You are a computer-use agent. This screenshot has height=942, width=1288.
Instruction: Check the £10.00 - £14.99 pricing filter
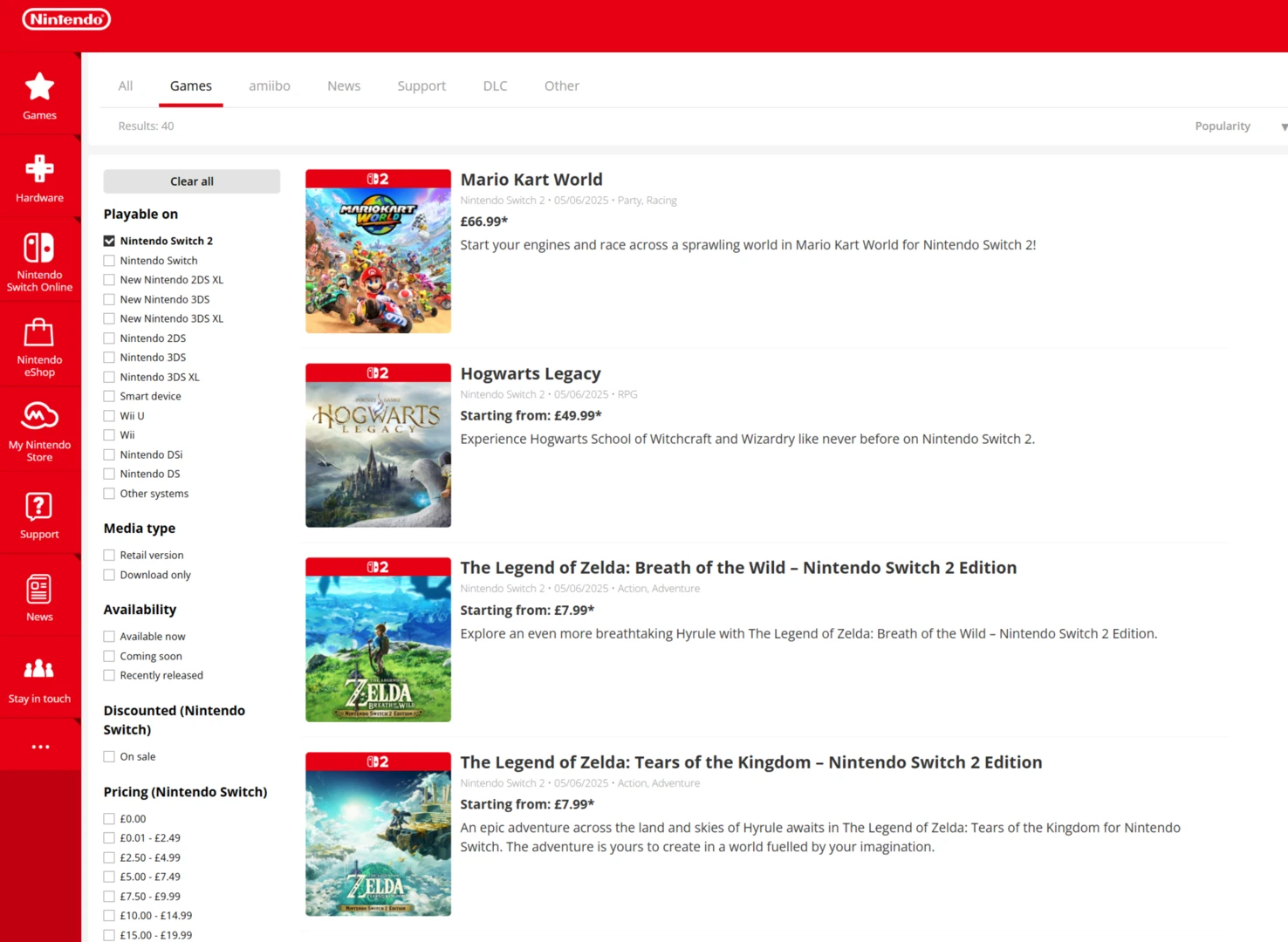[109, 916]
